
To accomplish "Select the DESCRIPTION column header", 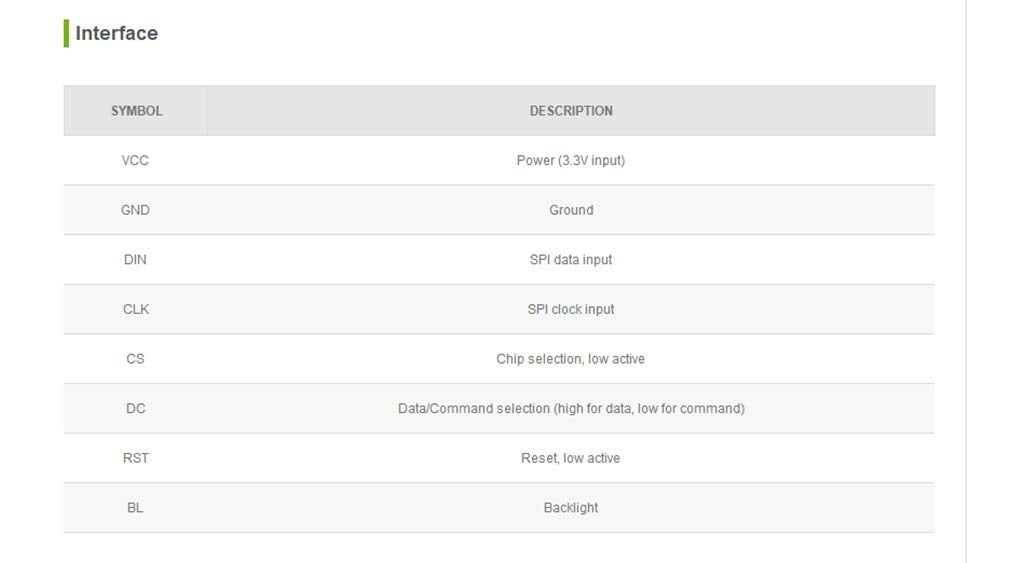I will pos(571,111).
